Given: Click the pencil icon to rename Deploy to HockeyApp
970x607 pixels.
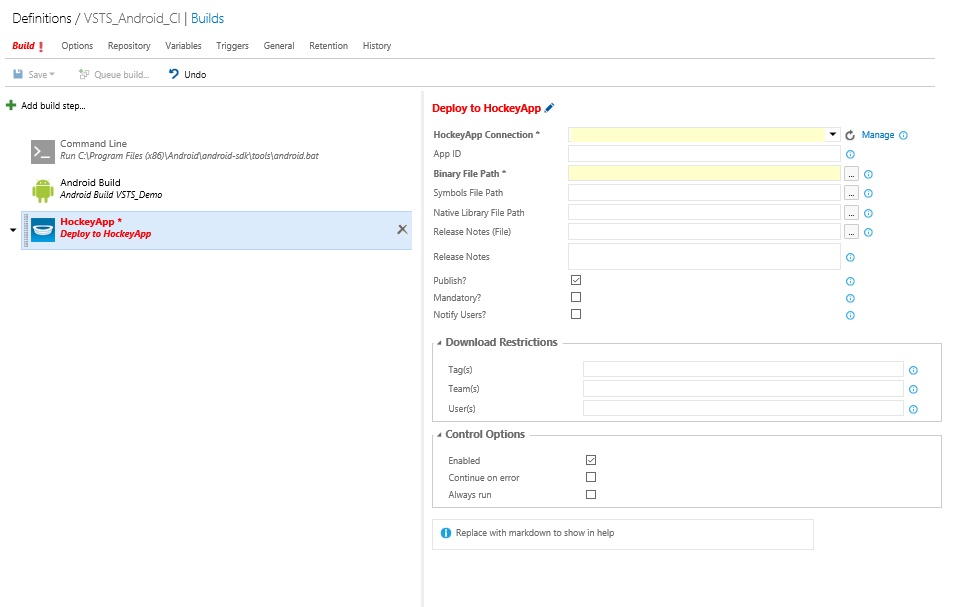Looking at the screenshot, I should pyautogui.click(x=549, y=108).
